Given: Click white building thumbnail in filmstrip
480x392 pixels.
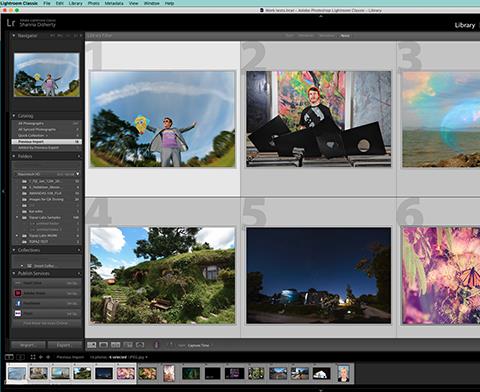Looking at the screenshot, I should 321,373.
